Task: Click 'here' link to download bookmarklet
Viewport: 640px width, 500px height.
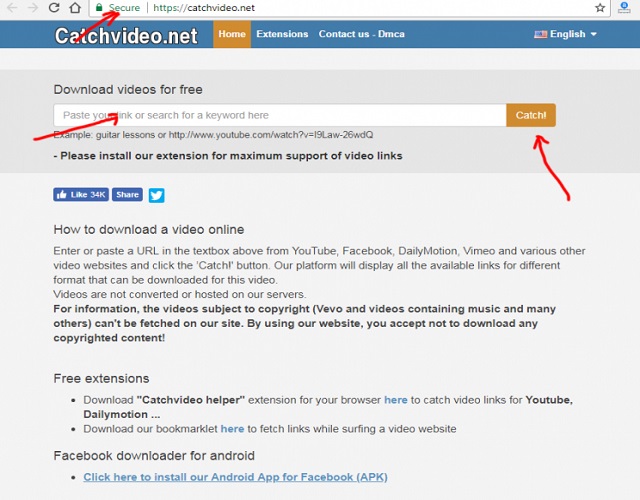Action: coord(232,429)
